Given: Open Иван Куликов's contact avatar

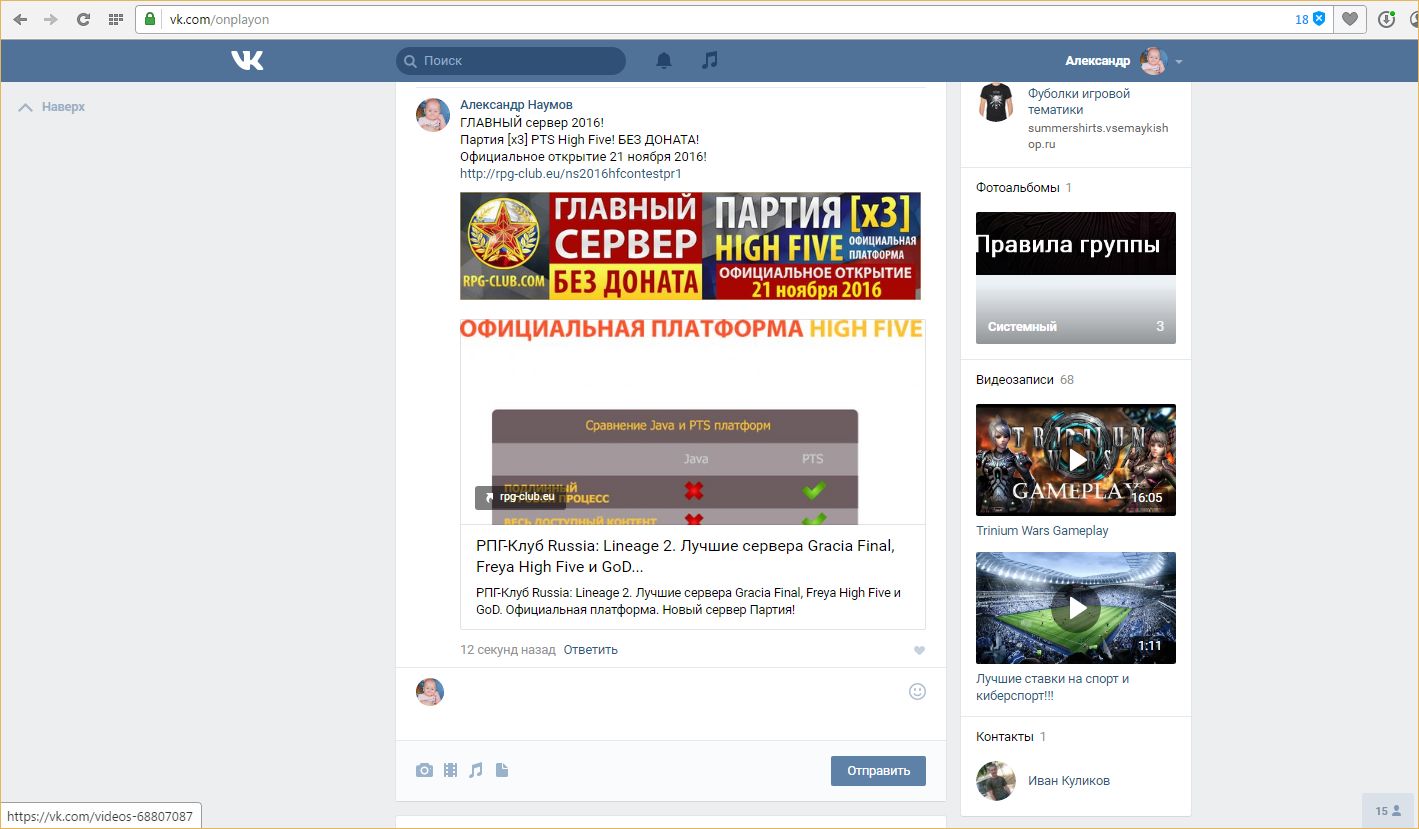Looking at the screenshot, I should (x=996, y=781).
